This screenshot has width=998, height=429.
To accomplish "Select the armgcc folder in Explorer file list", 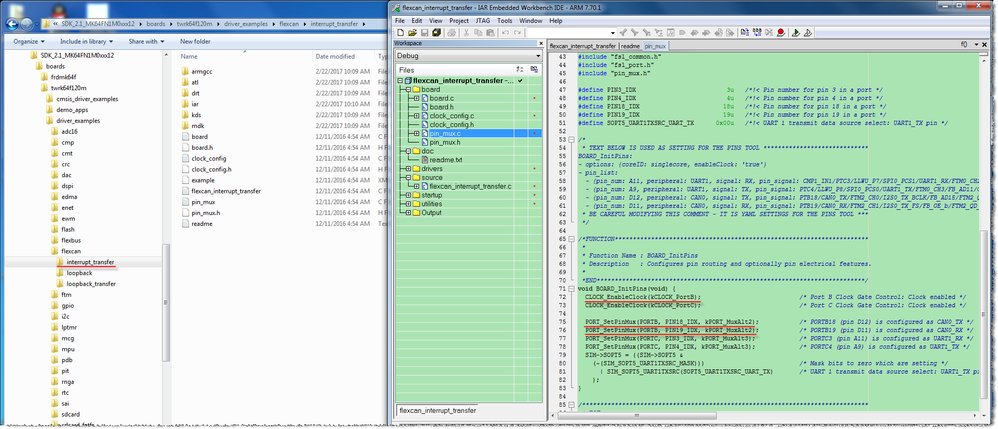I will tap(201, 72).
